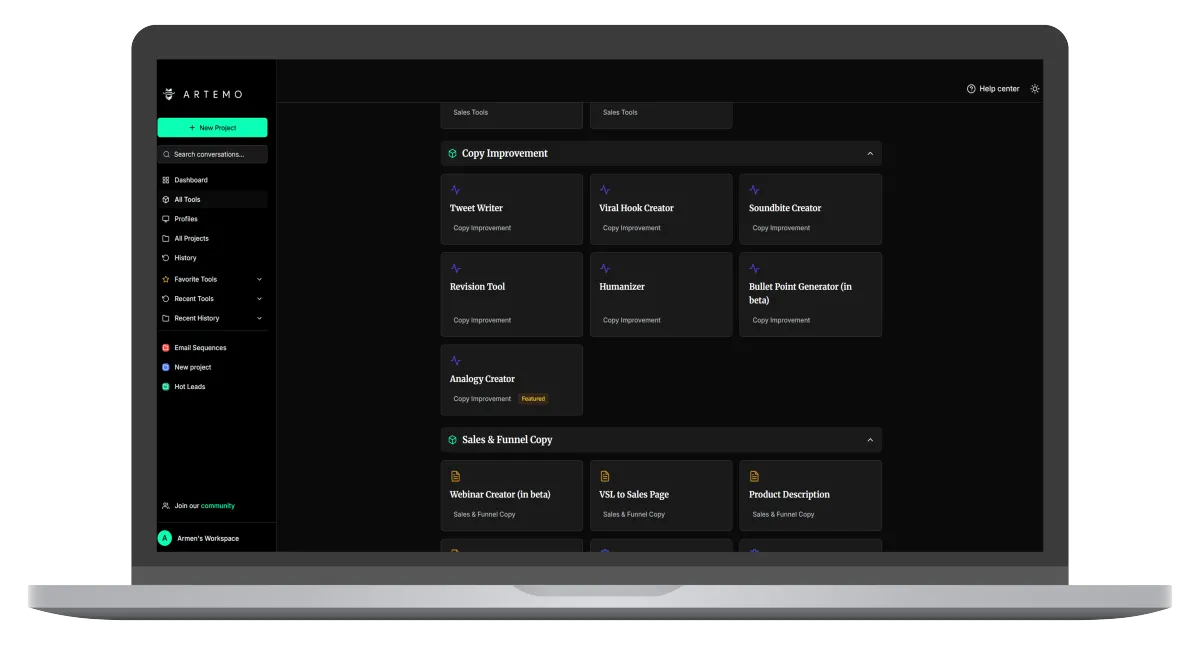
Task: Click the New Project button
Action: pyautogui.click(x=212, y=128)
